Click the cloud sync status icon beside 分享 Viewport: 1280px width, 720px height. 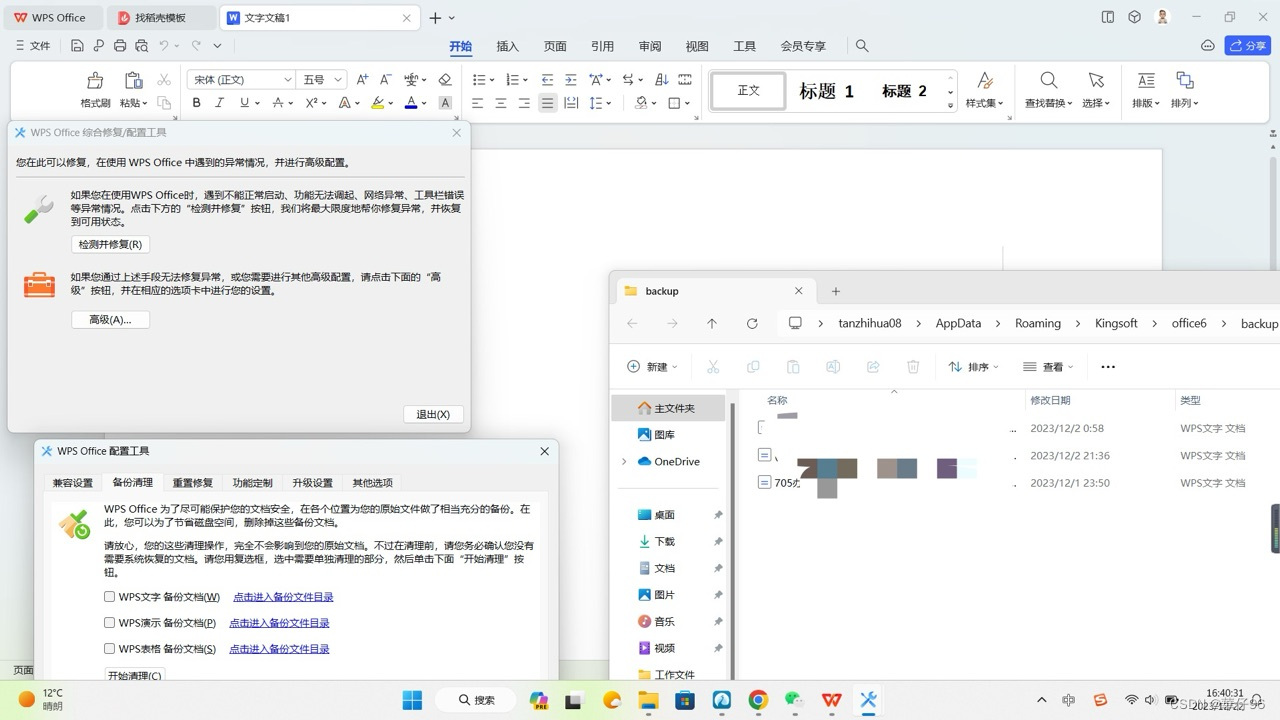pyautogui.click(x=1208, y=46)
